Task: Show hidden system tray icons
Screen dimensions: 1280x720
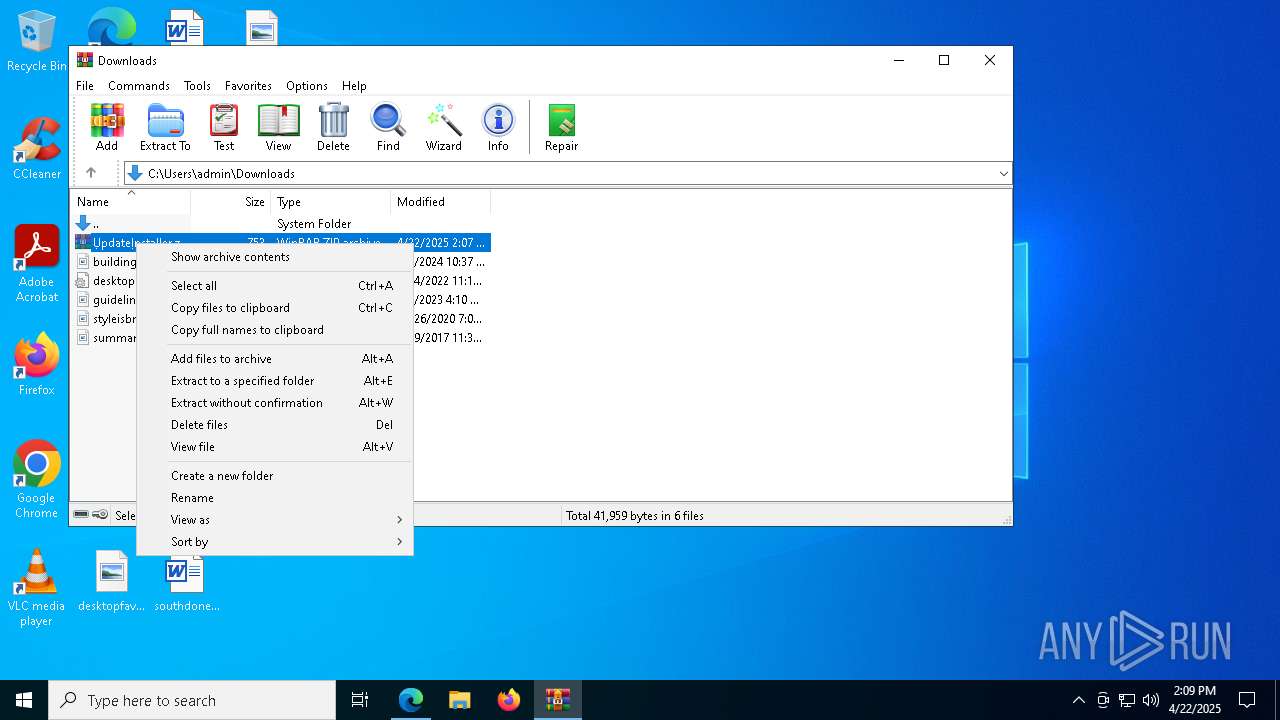Action: (x=1079, y=700)
